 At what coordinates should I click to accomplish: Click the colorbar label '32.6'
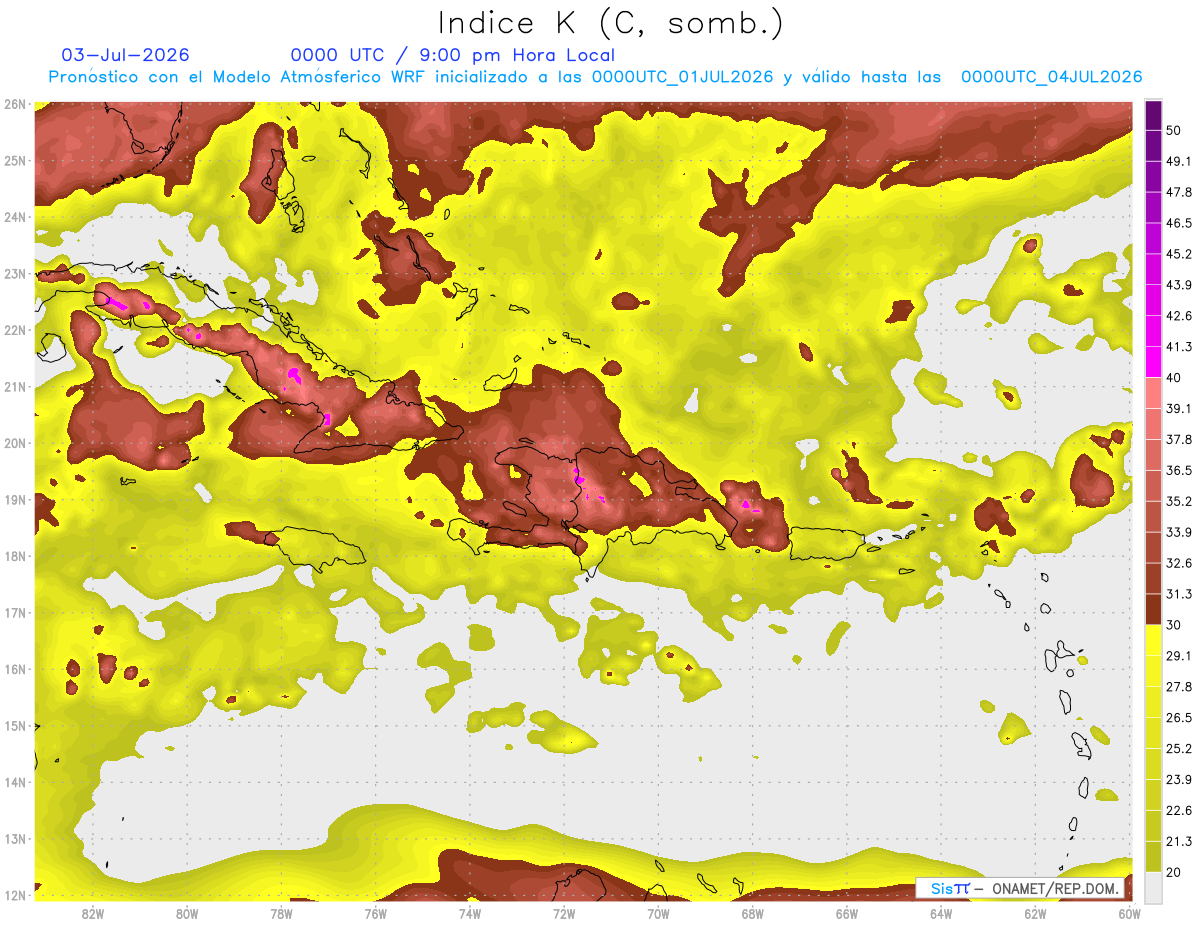1178,563
